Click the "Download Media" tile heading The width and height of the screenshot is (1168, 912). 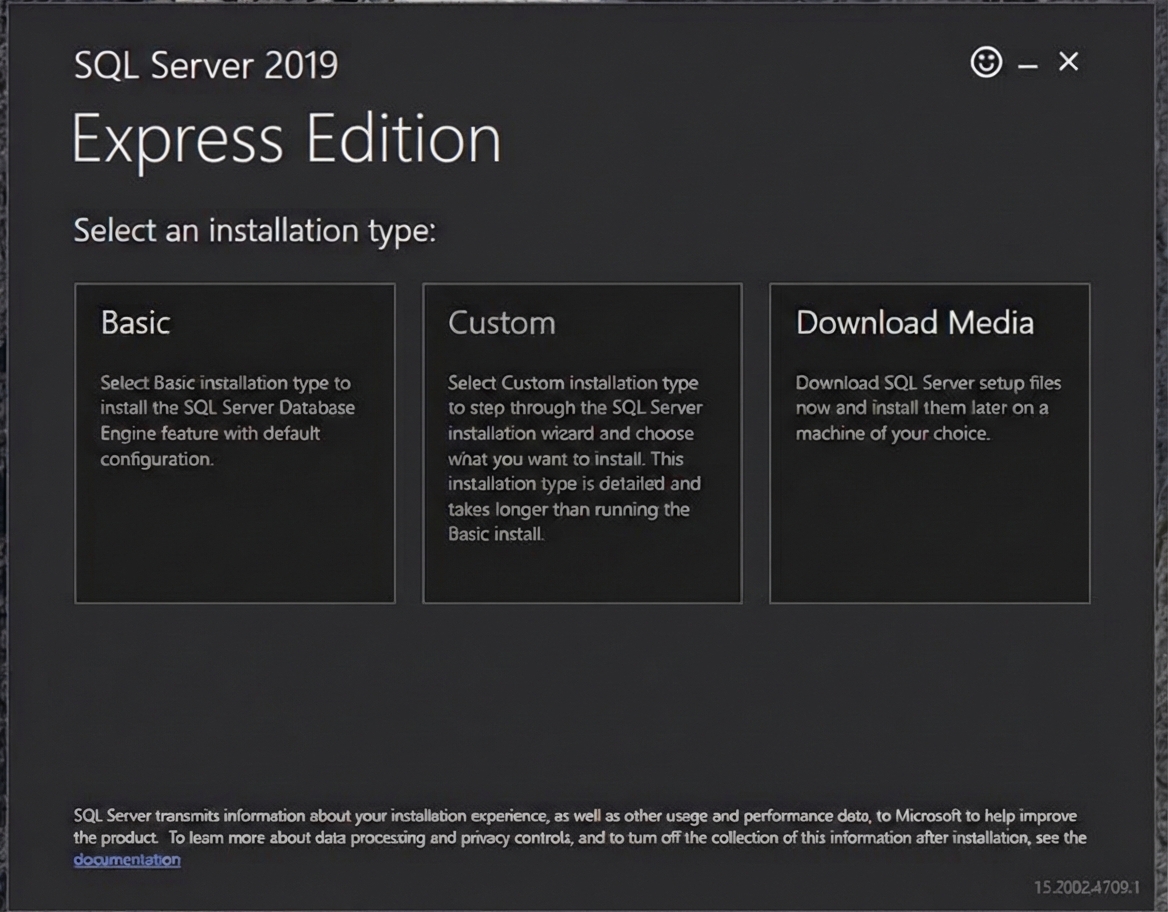pyautogui.click(x=914, y=323)
